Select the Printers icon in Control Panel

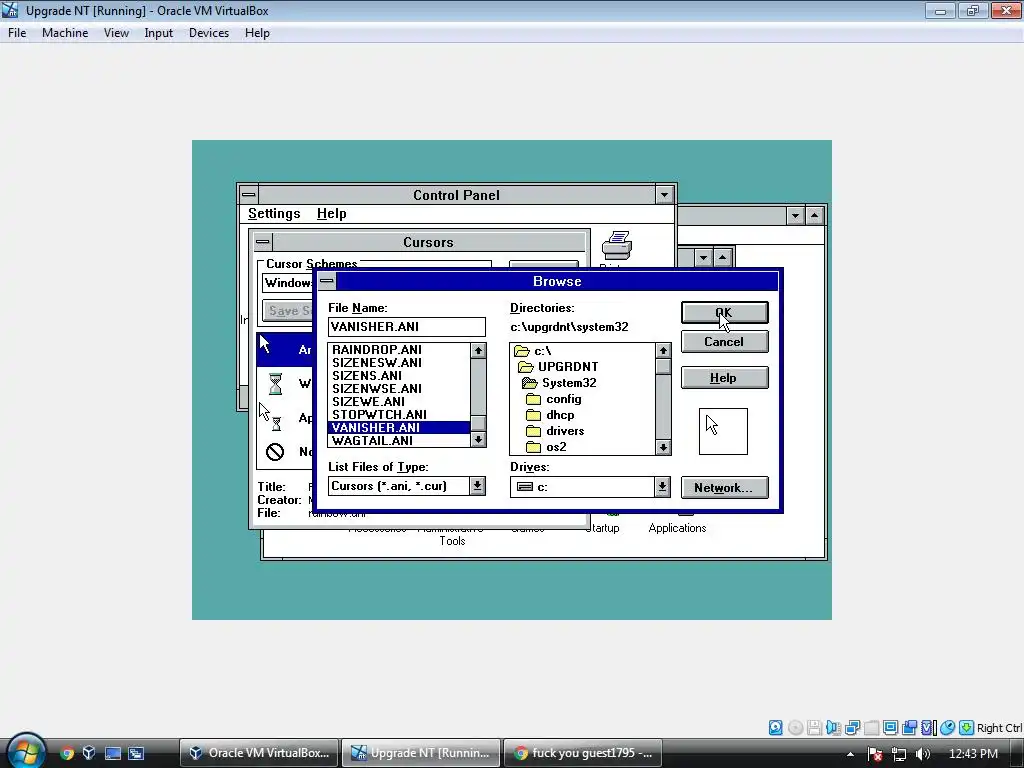(616, 246)
